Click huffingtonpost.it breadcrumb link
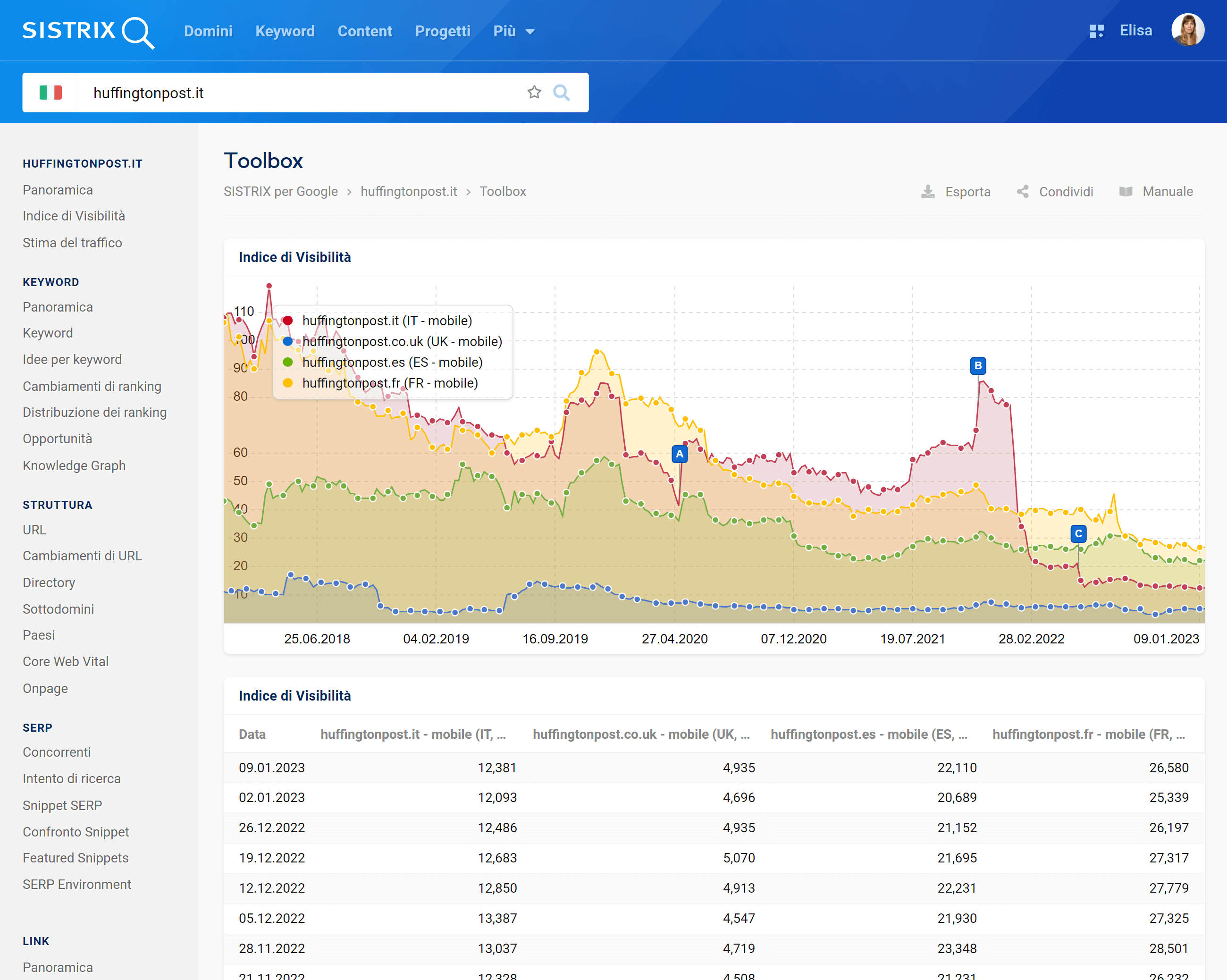The image size is (1227, 980). (x=409, y=191)
